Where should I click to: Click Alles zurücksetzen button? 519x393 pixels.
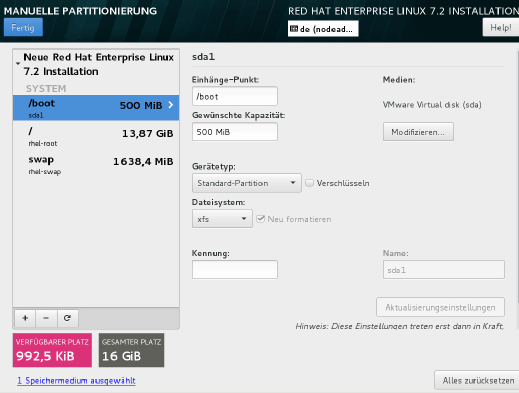(x=477, y=380)
